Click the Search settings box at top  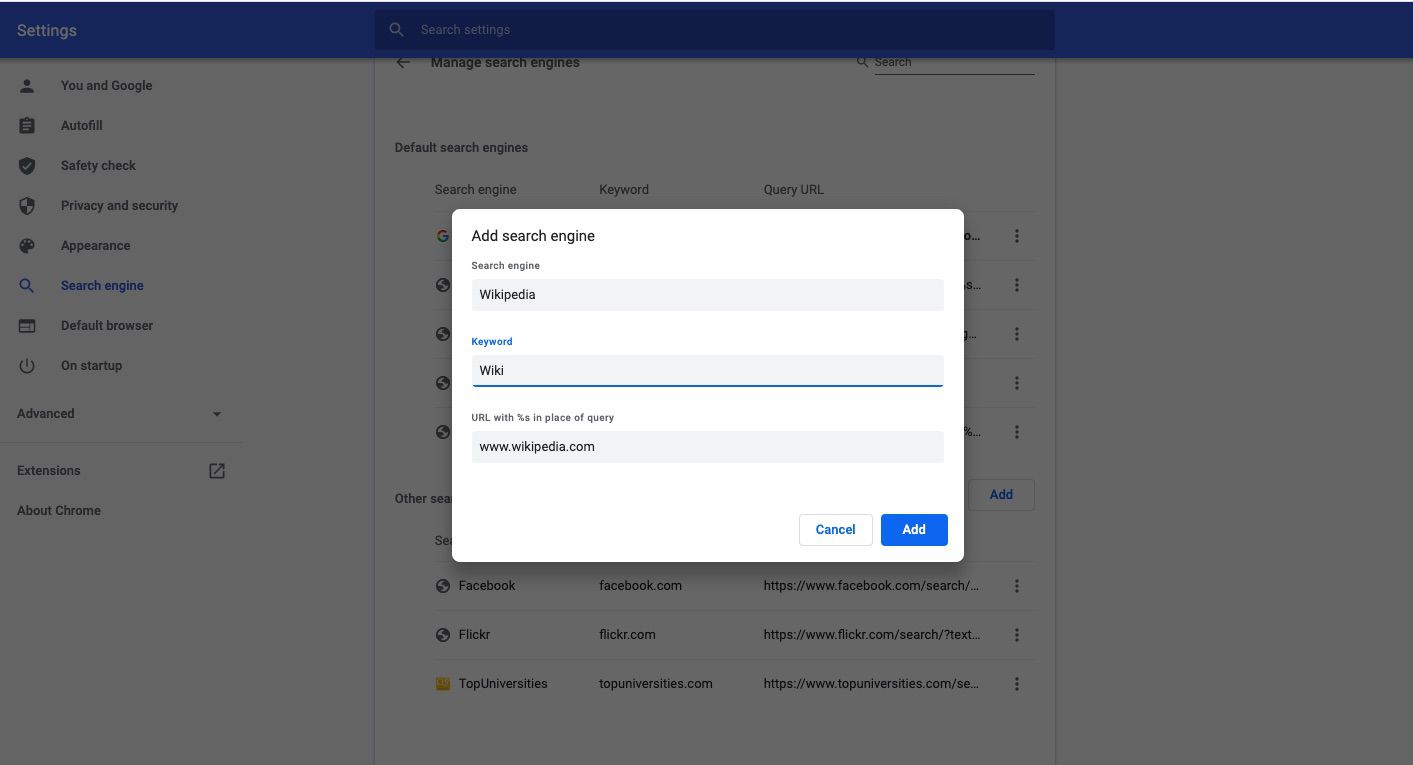point(715,30)
